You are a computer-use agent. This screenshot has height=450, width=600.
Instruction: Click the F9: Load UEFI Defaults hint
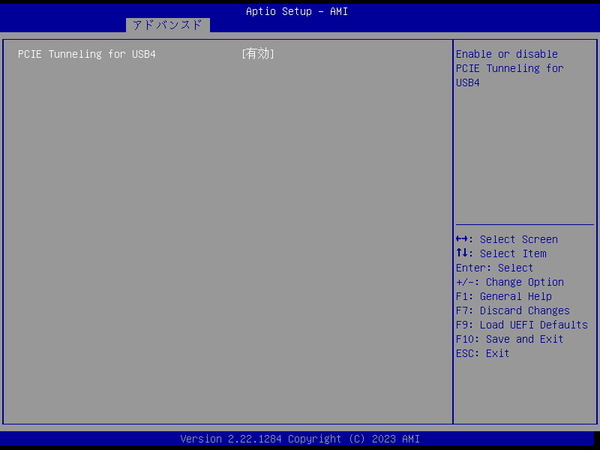point(522,324)
